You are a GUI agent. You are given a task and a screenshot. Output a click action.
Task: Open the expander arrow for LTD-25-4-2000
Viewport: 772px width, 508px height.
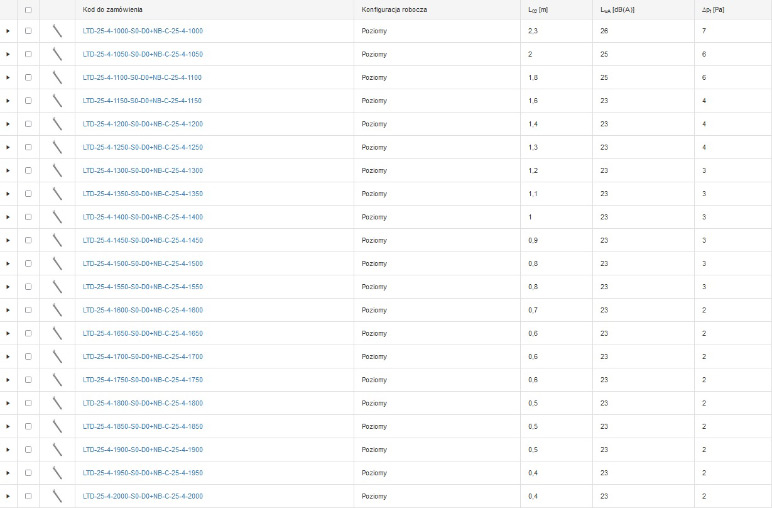coord(8,496)
